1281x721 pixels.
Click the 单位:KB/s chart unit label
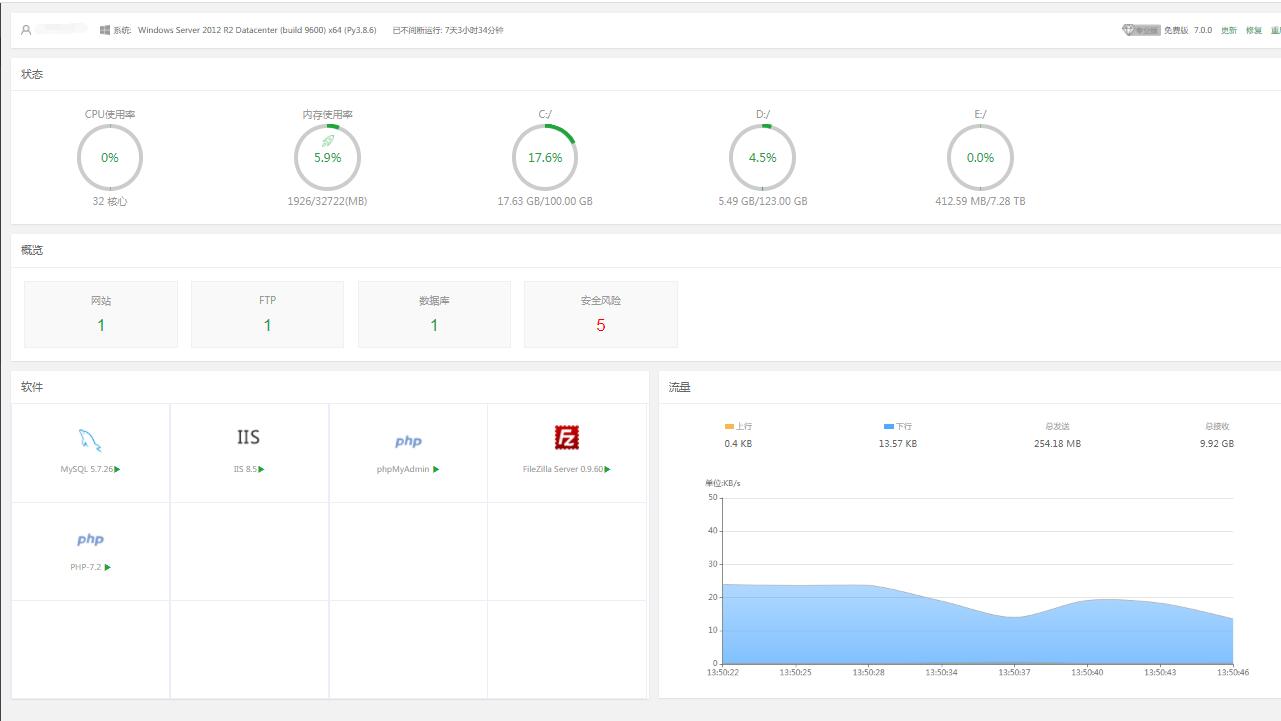tap(723, 483)
